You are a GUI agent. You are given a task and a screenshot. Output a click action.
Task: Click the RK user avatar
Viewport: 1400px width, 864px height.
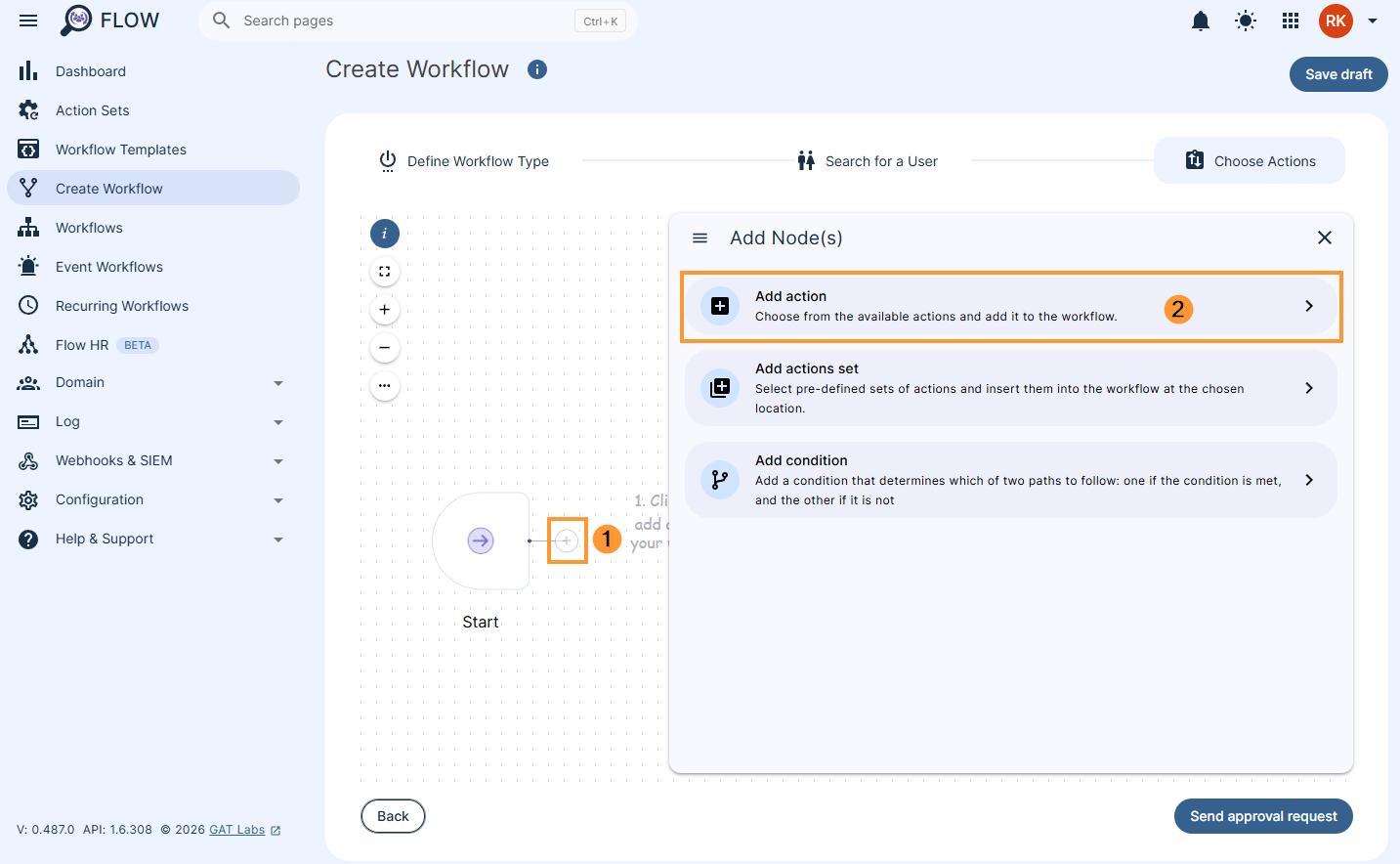pyautogui.click(x=1336, y=21)
